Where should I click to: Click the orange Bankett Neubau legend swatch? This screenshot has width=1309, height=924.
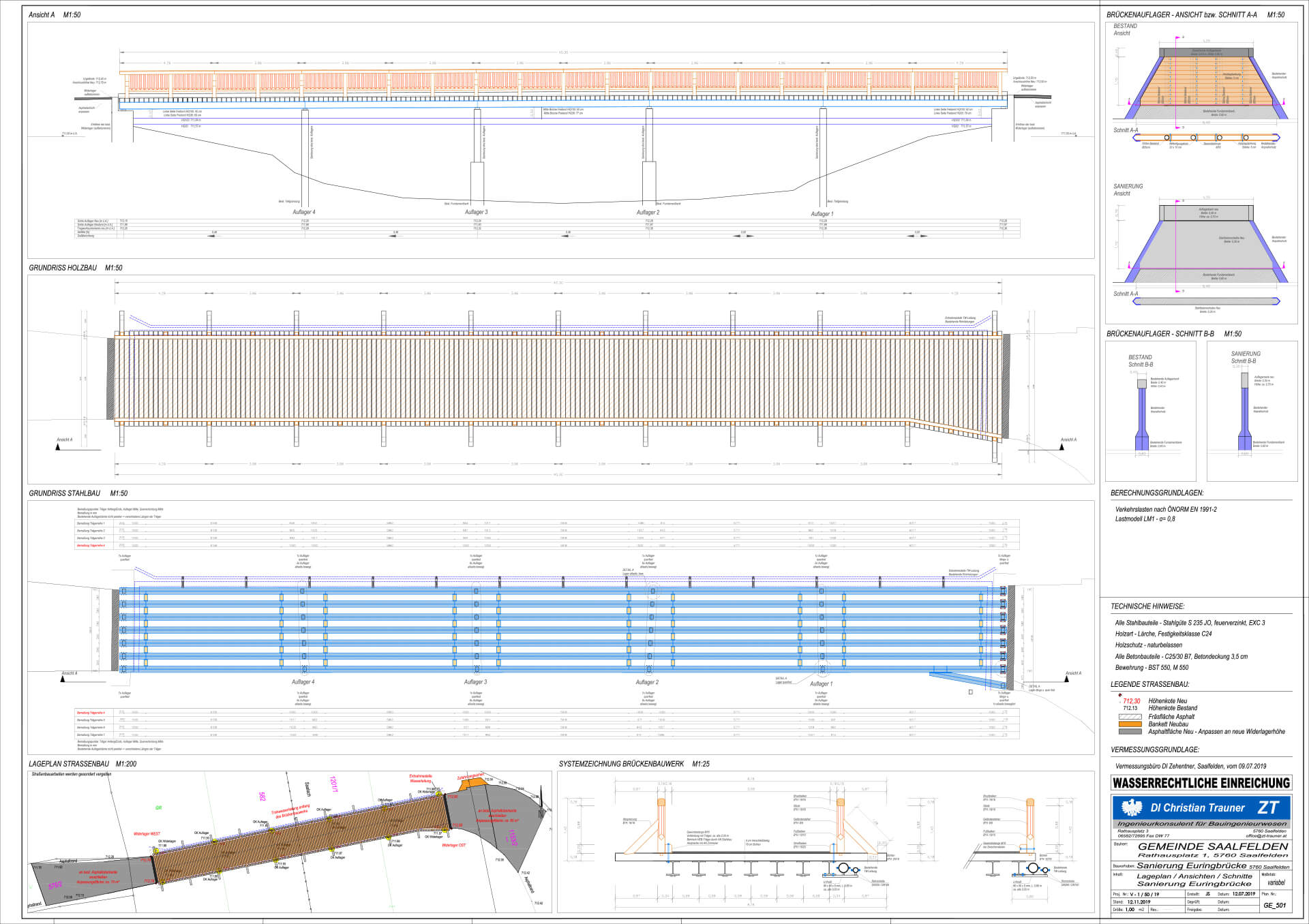1130,724
